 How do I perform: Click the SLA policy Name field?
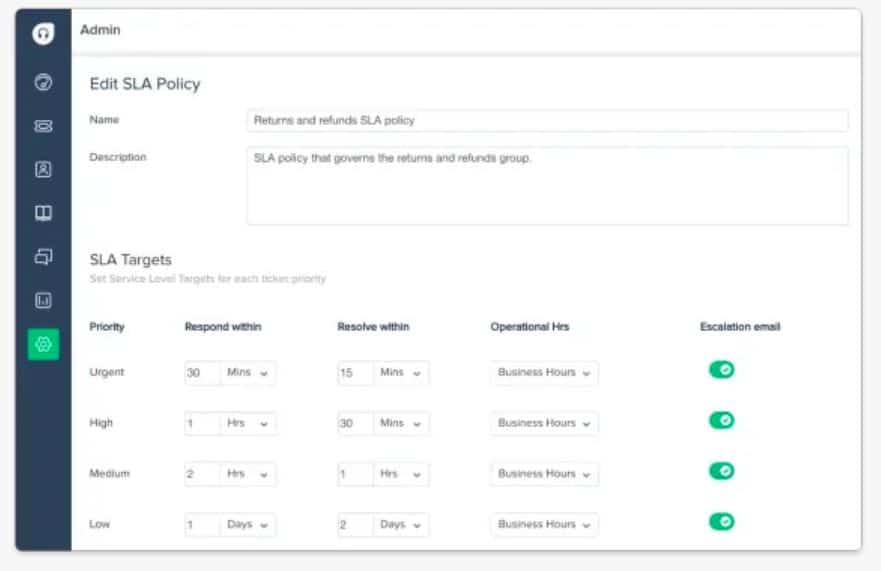(546, 121)
